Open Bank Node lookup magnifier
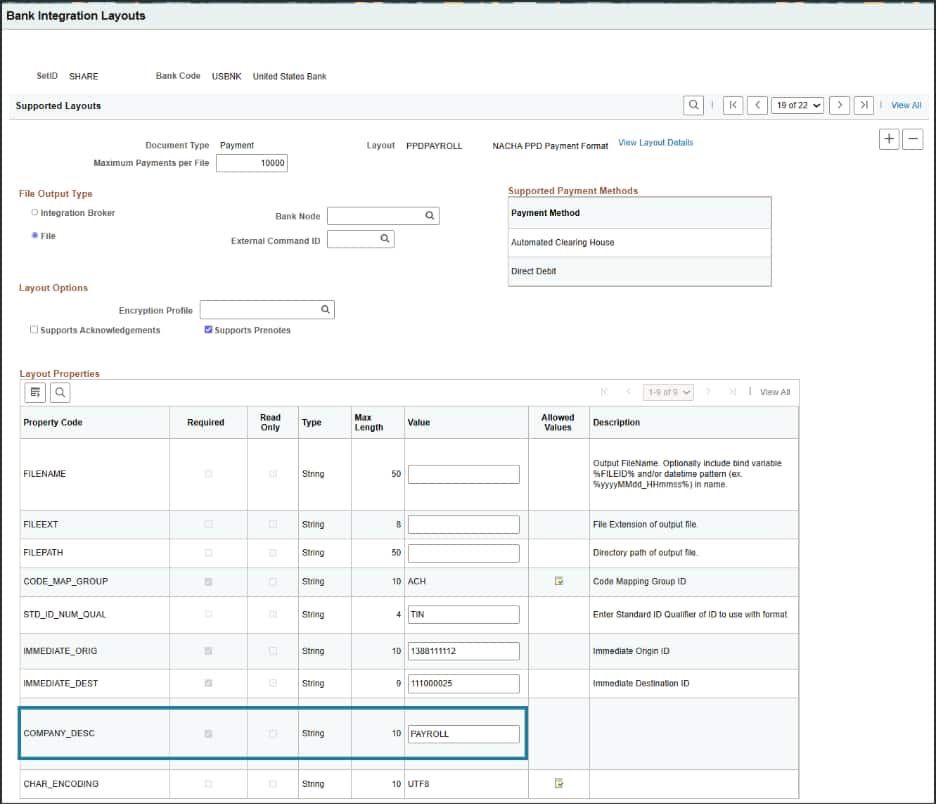Image resolution: width=936 pixels, height=804 pixels. click(x=429, y=216)
